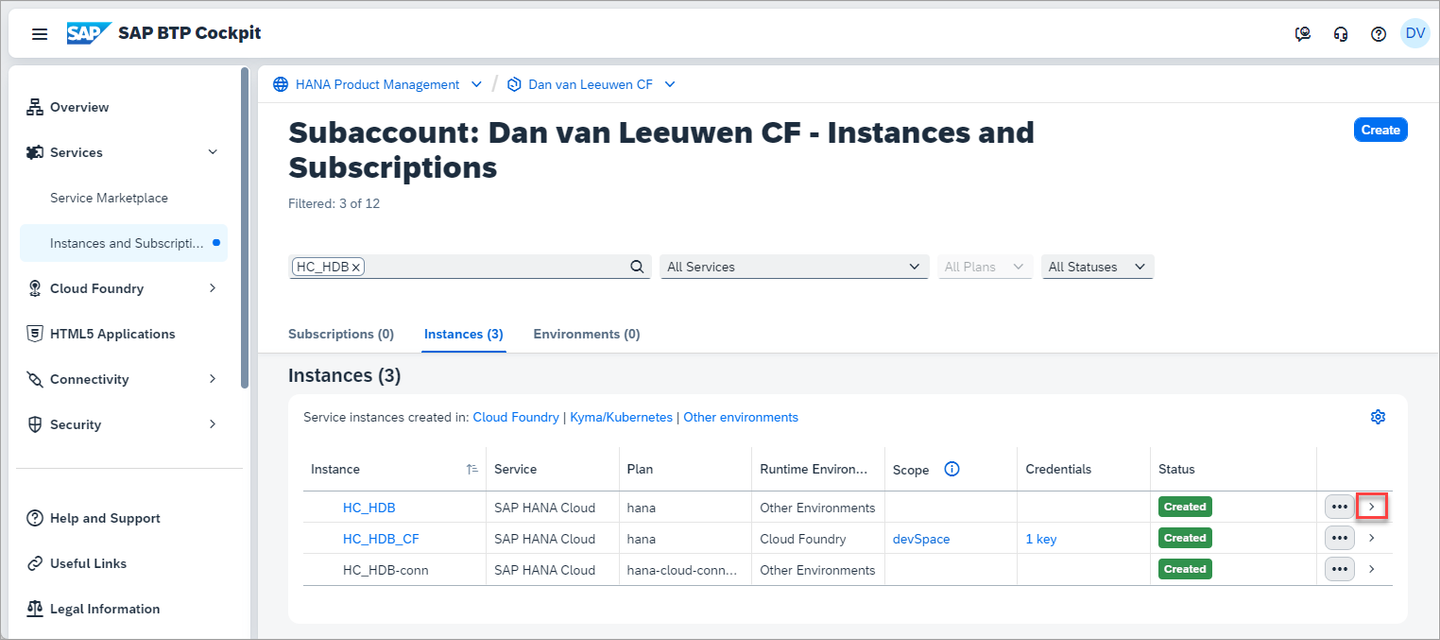Open the hamburger navigation menu
The width and height of the screenshot is (1440, 640).
40,34
